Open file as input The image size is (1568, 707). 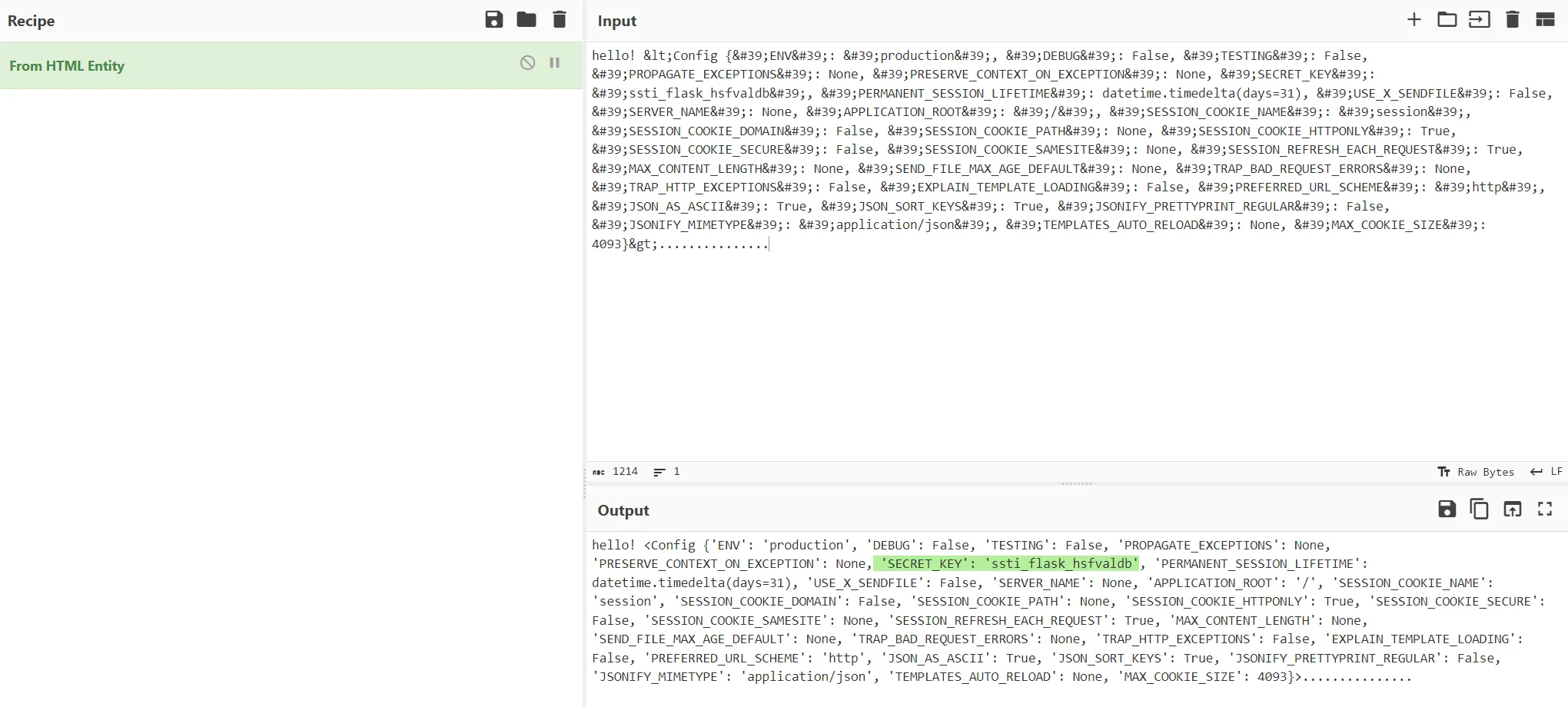click(1479, 20)
